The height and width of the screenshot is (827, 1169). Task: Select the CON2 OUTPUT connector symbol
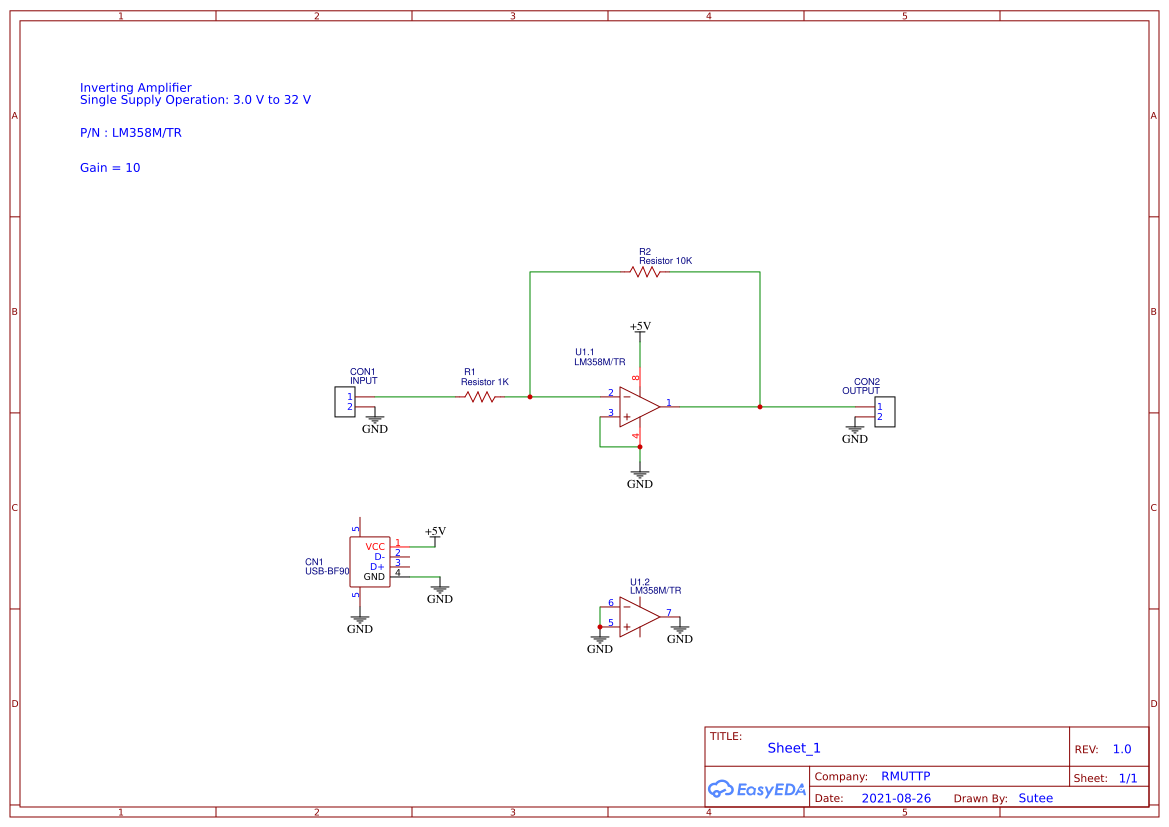pyautogui.click(x=884, y=410)
